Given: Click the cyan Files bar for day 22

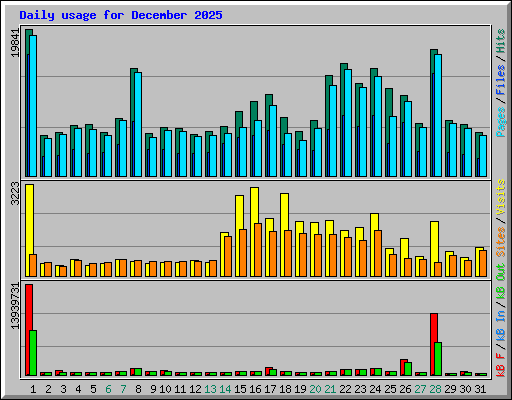Looking at the screenshot, I should pyautogui.click(x=348, y=123).
